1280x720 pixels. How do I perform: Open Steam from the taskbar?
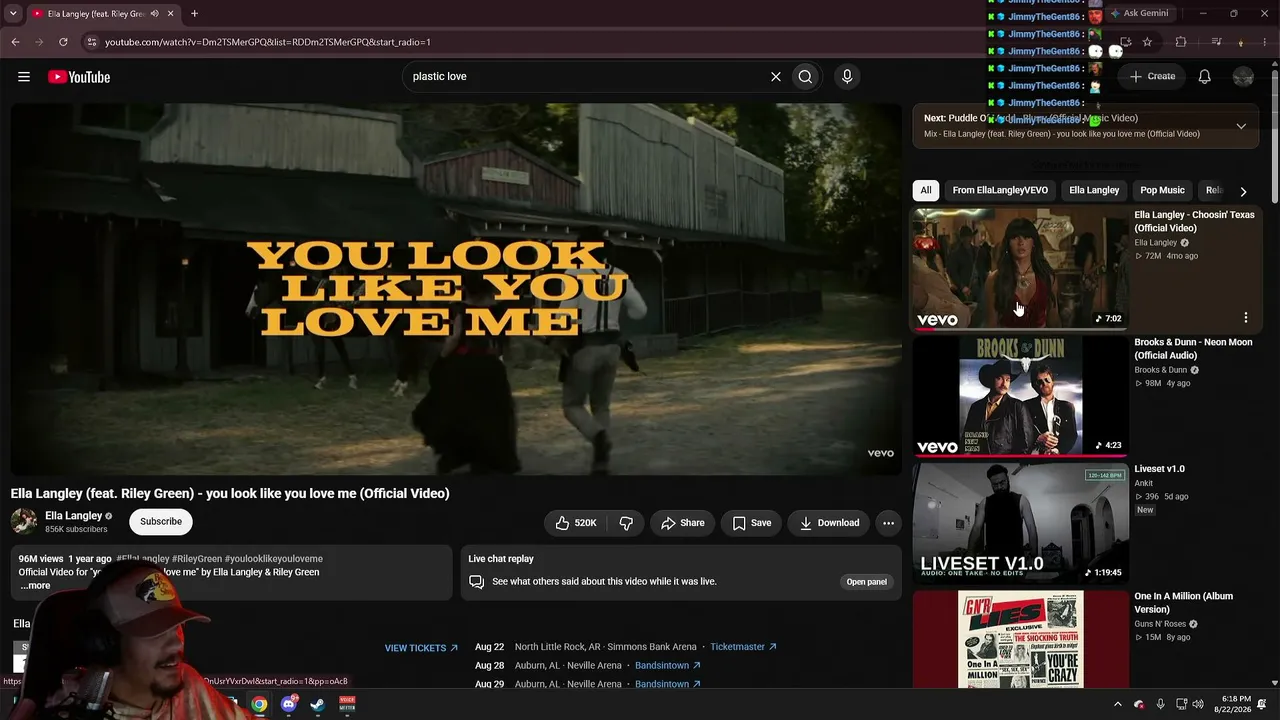tap(318, 704)
